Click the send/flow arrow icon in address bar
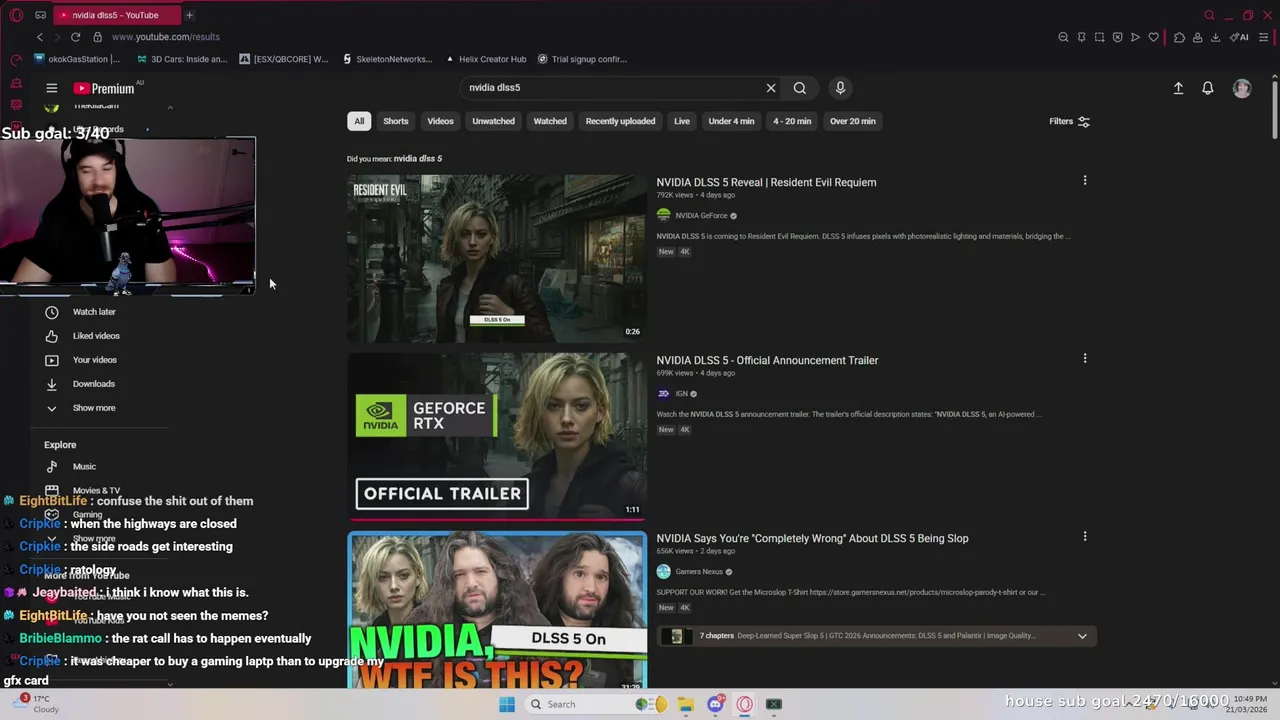Image resolution: width=1280 pixels, height=720 pixels. point(1135,37)
